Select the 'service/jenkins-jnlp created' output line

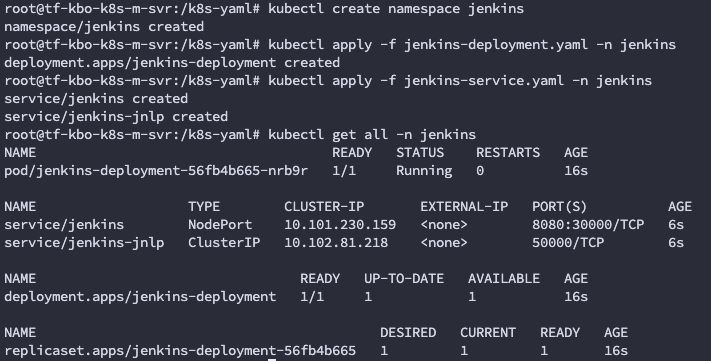[x=116, y=117]
